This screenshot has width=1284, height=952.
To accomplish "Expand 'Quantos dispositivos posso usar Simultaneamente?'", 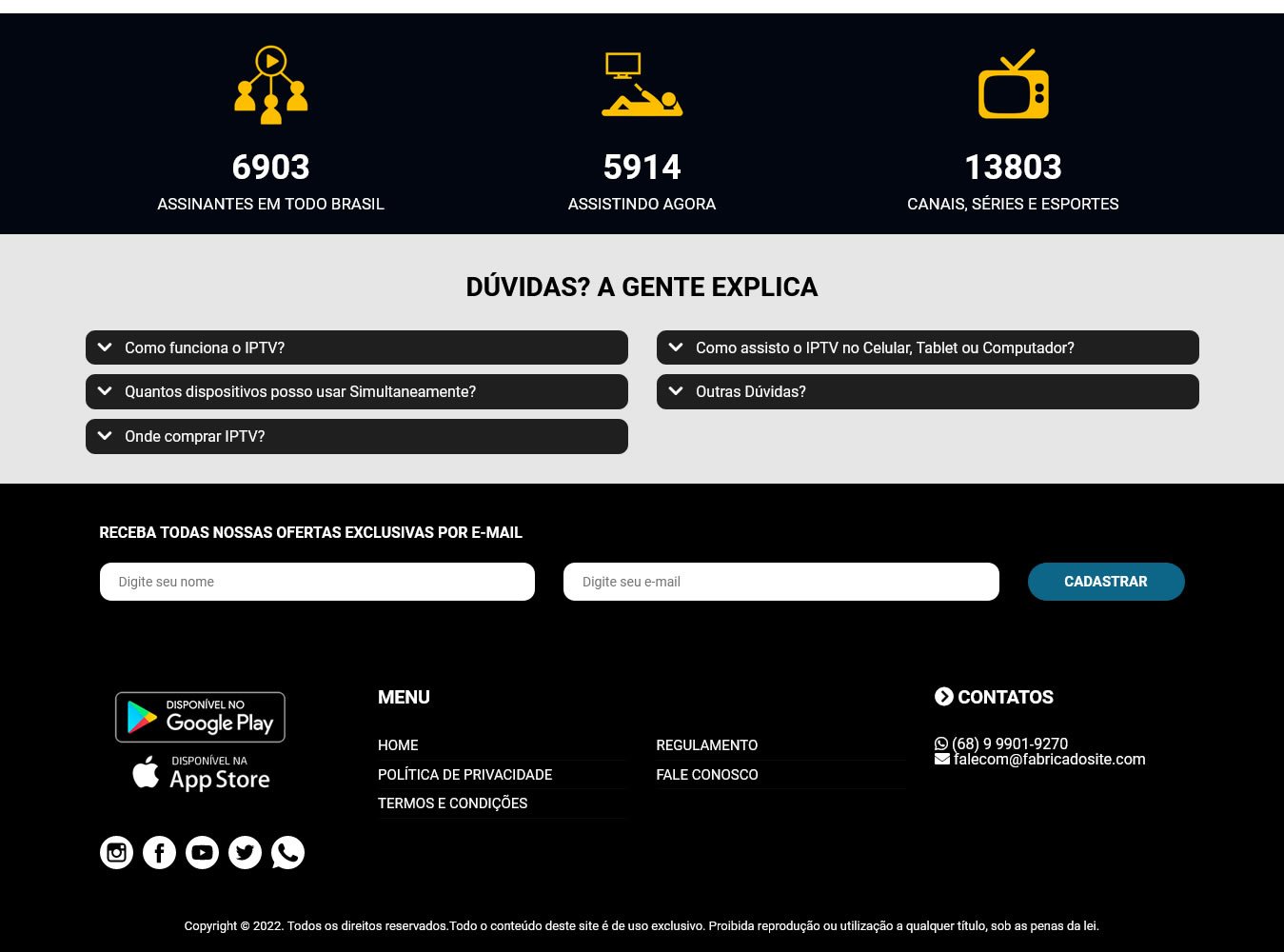I will point(356,391).
